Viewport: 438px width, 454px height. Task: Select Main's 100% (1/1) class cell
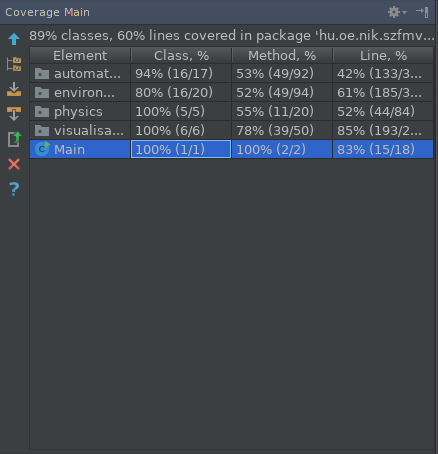181,149
